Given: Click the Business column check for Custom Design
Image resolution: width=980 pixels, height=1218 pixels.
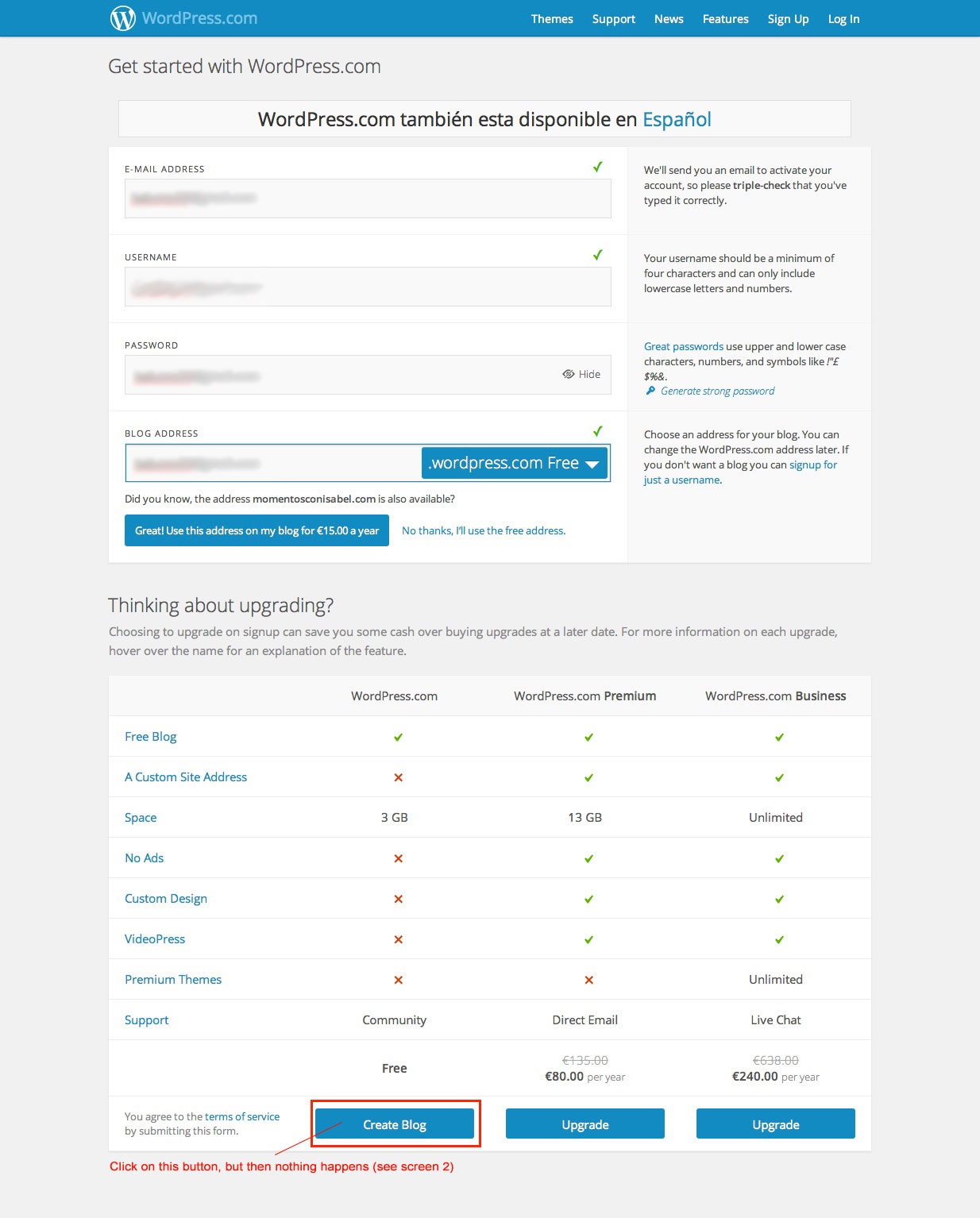Looking at the screenshot, I should [x=780, y=899].
